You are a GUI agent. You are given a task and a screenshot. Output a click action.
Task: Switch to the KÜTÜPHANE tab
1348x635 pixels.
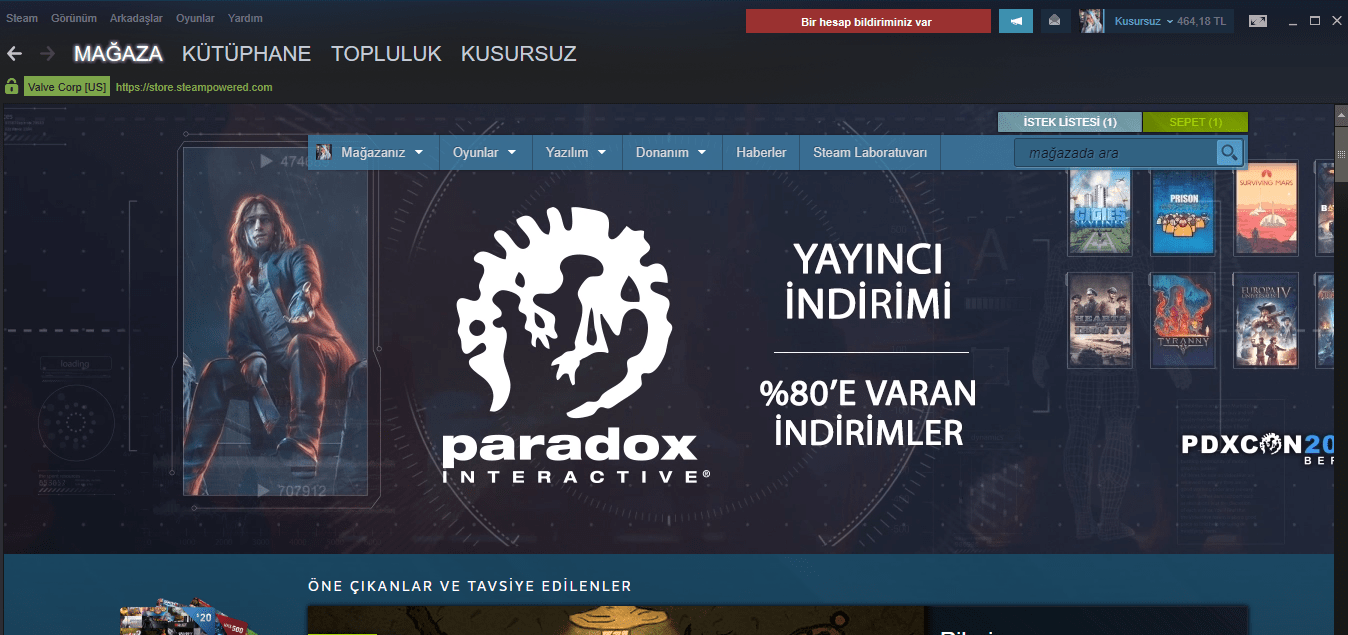tap(246, 53)
